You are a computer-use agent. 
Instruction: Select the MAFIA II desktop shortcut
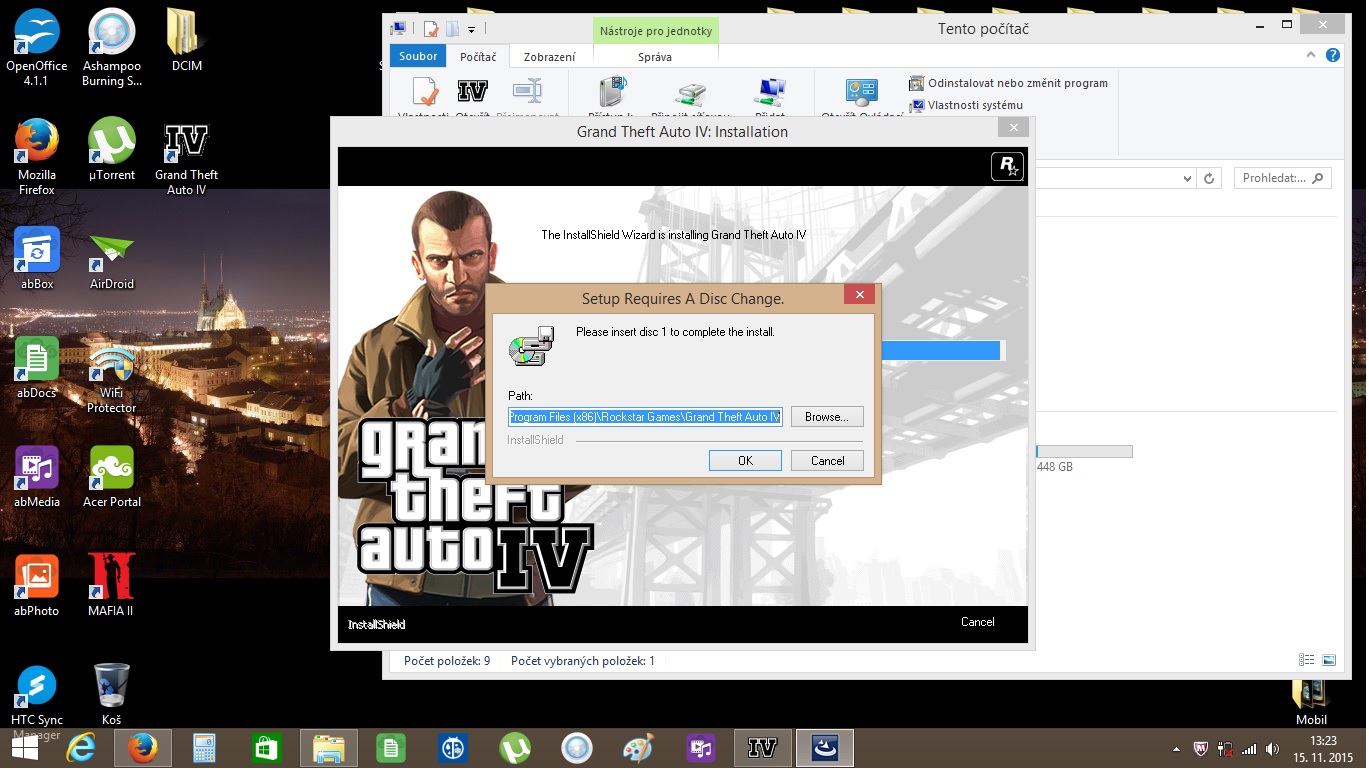(x=112, y=585)
